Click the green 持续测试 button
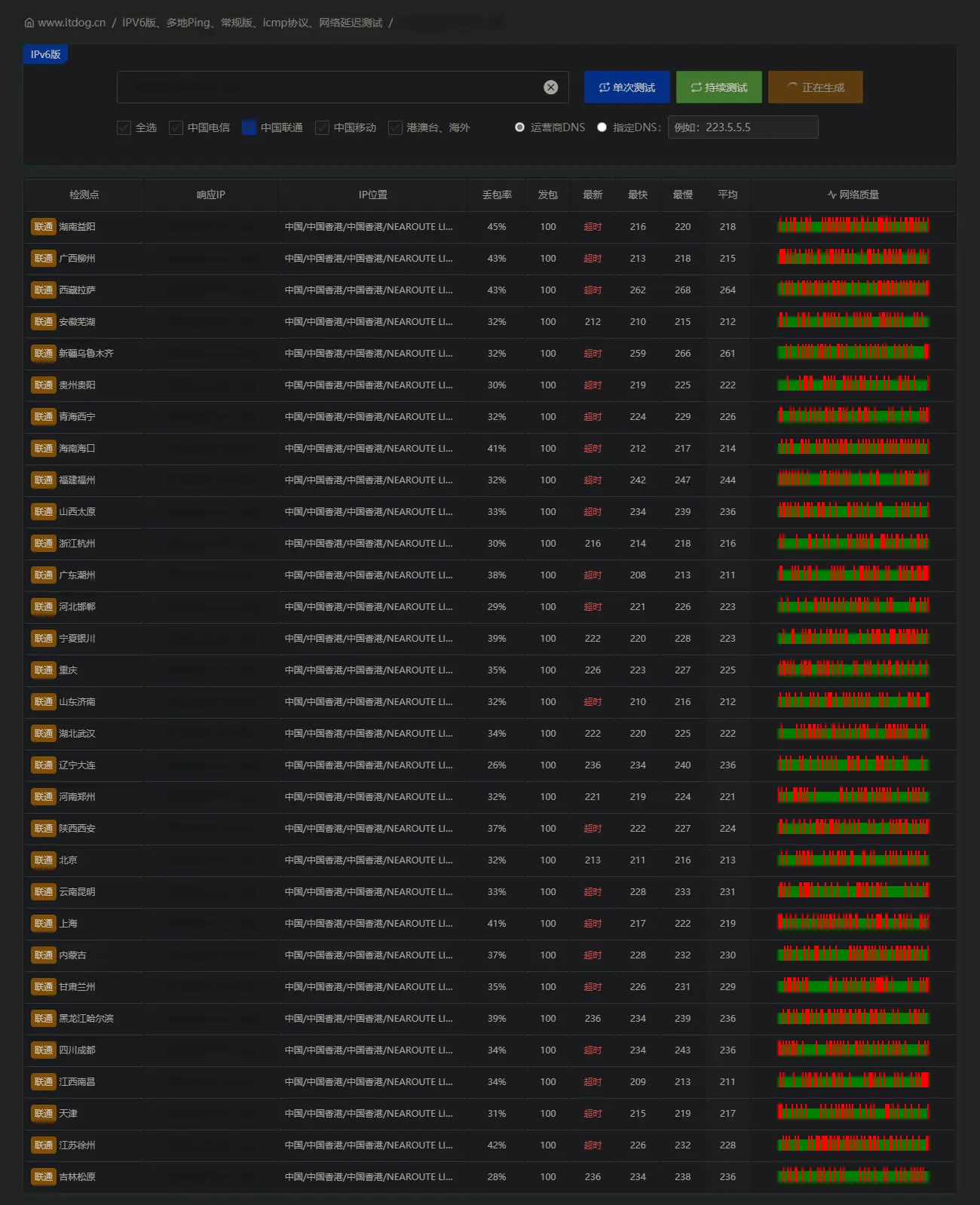 point(718,87)
